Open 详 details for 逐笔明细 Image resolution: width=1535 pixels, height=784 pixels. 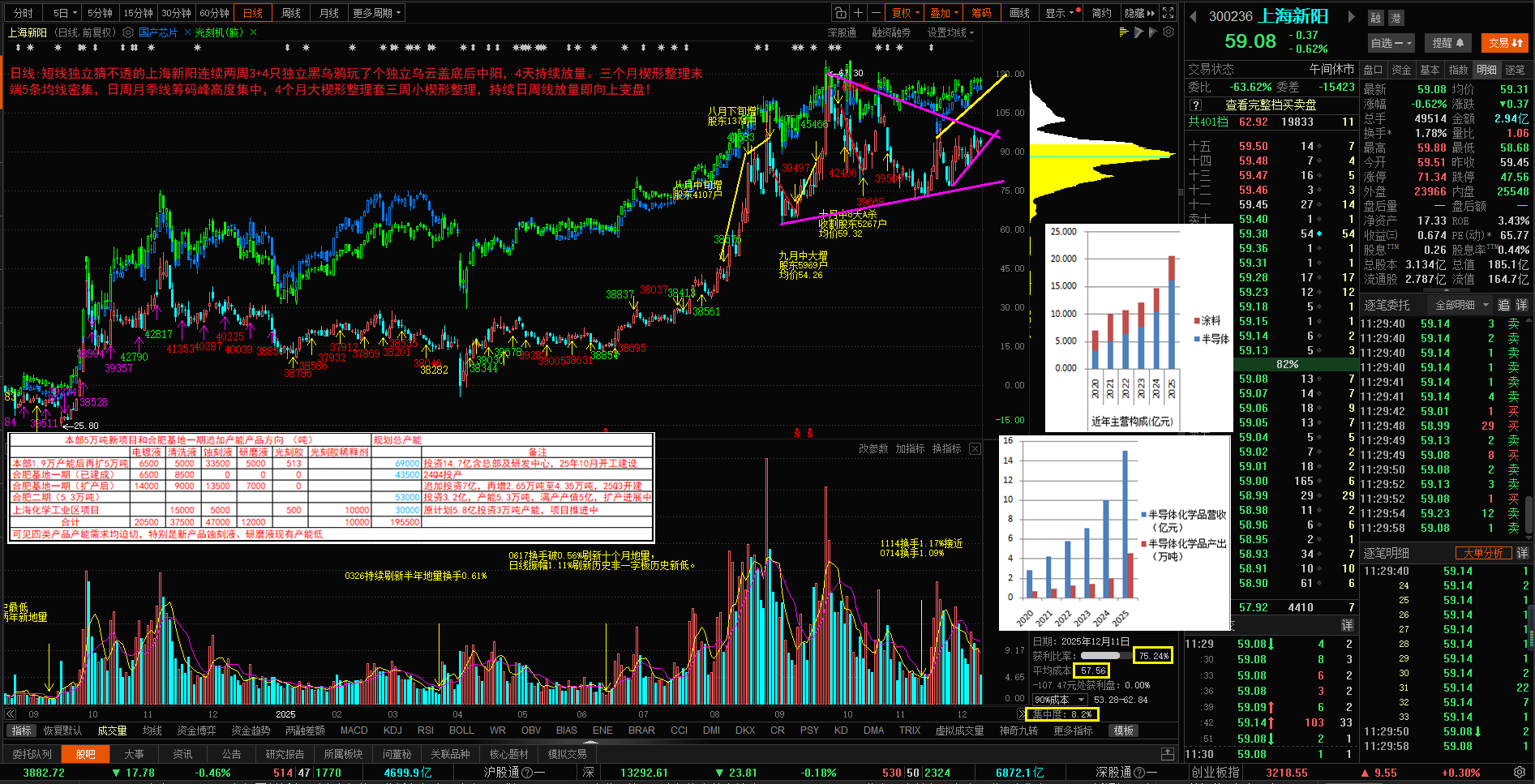[1522, 553]
